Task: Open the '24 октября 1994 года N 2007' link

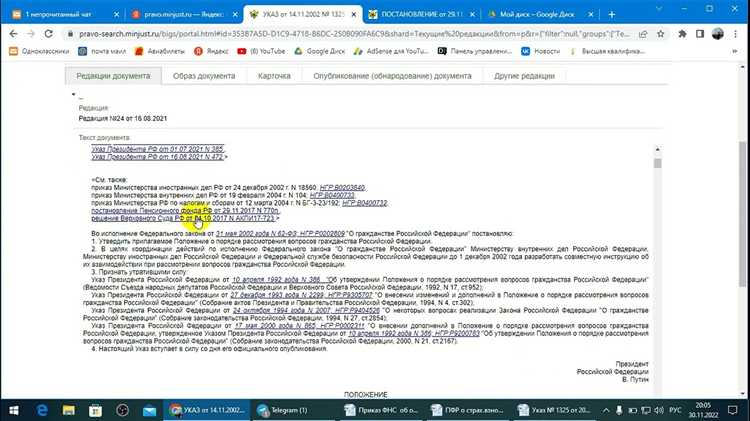Action: pos(306,310)
